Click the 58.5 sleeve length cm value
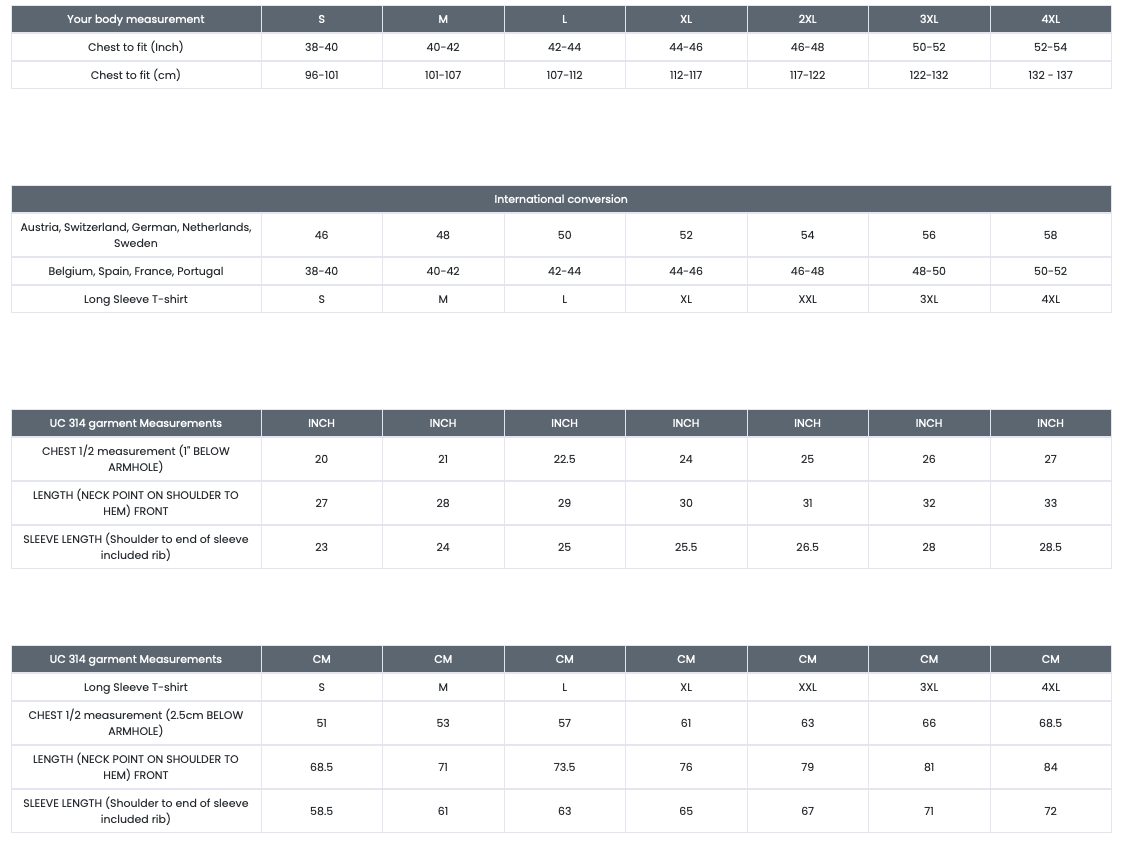The height and width of the screenshot is (846, 1130). pyautogui.click(x=321, y=811)
